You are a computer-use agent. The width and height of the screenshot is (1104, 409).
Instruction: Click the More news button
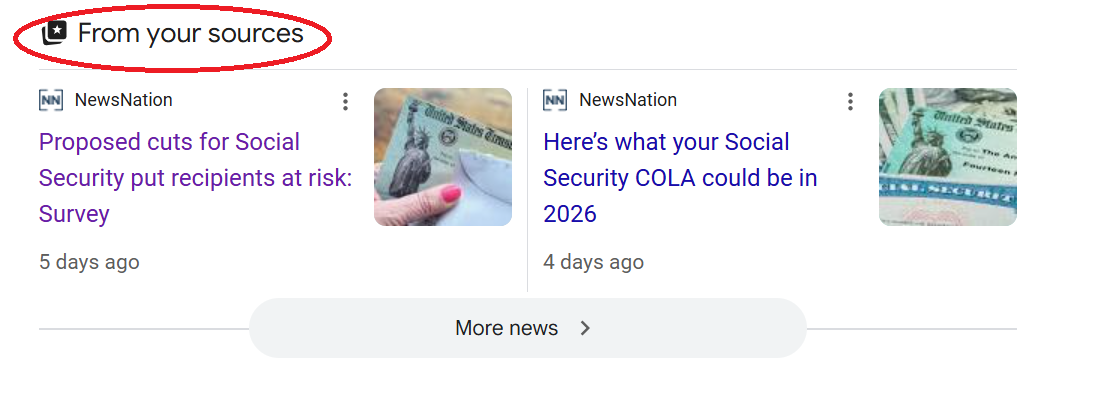[x=507, y=328]
